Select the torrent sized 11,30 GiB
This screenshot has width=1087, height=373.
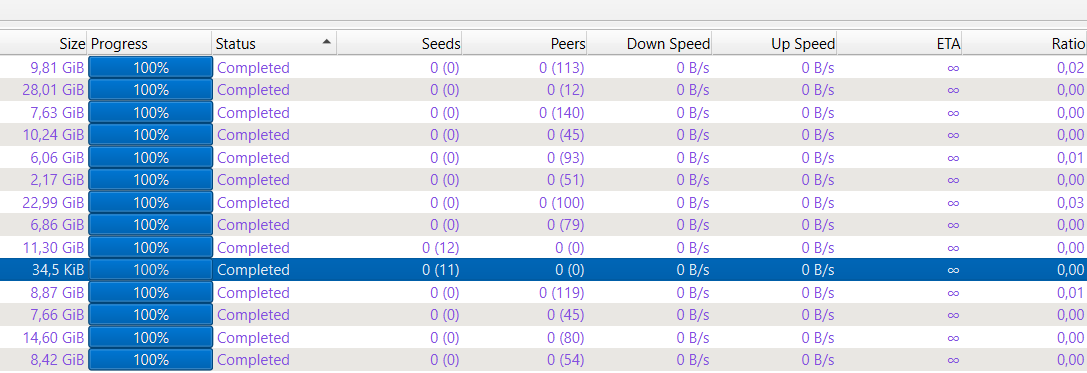point(544,248)
